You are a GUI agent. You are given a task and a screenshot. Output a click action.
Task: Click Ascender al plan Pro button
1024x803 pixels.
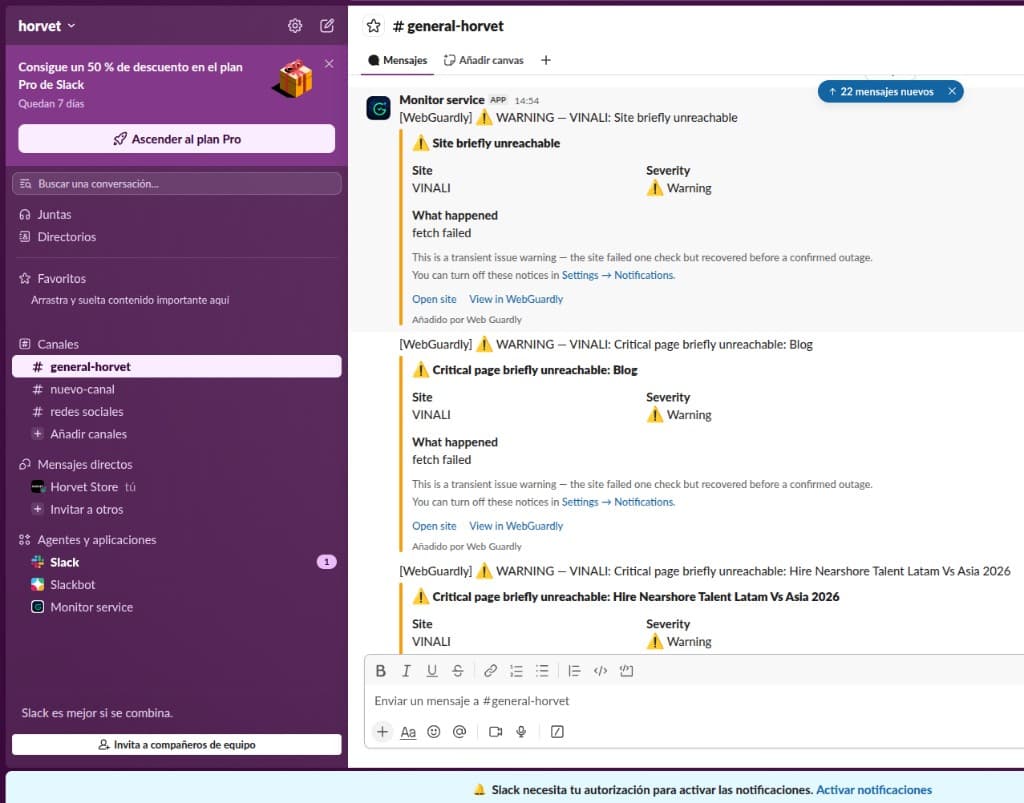[x=176, y=138]
